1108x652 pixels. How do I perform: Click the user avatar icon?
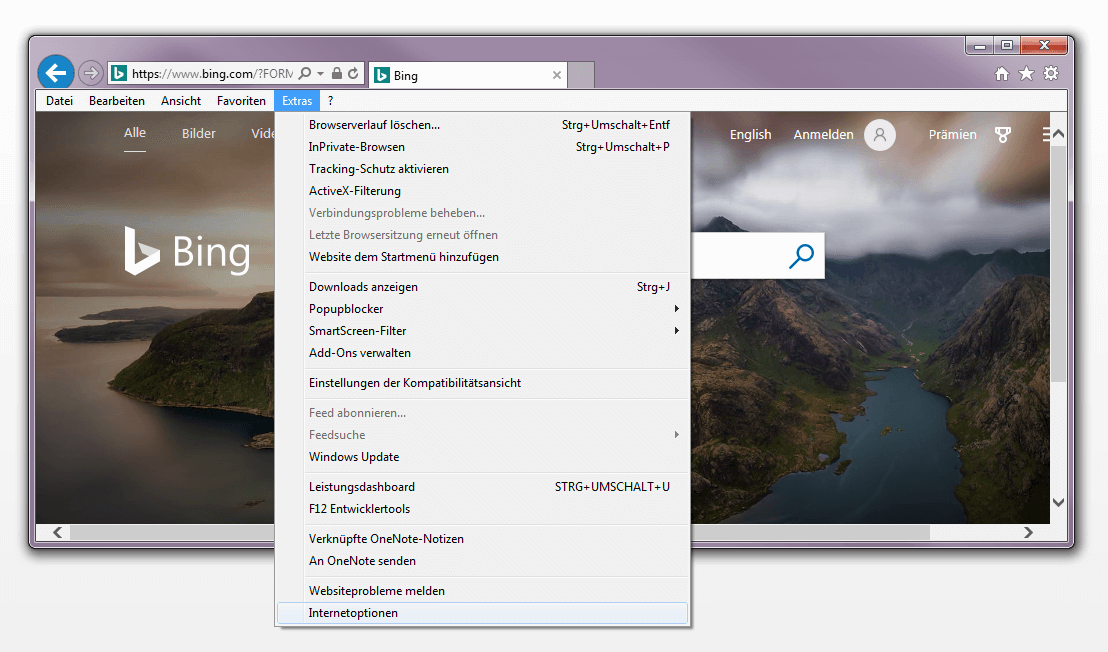pos(880,134)
